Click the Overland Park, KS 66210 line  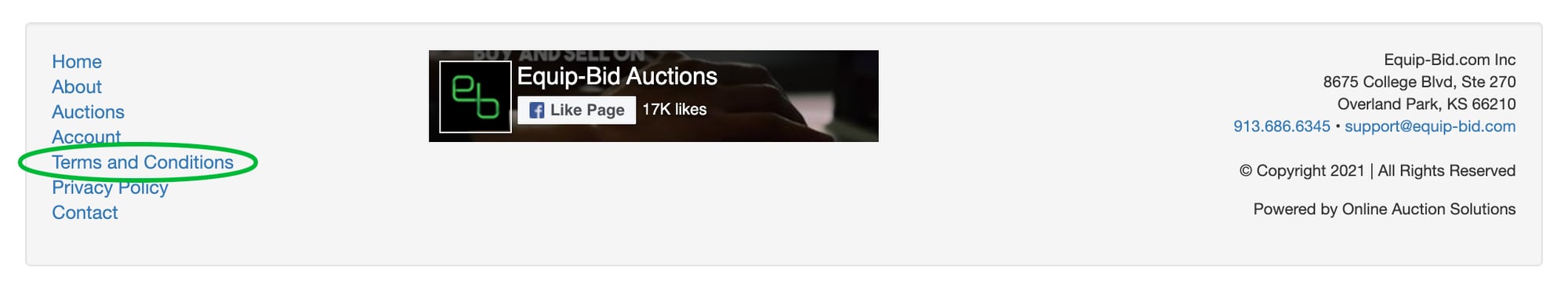tap(1427, 104)
